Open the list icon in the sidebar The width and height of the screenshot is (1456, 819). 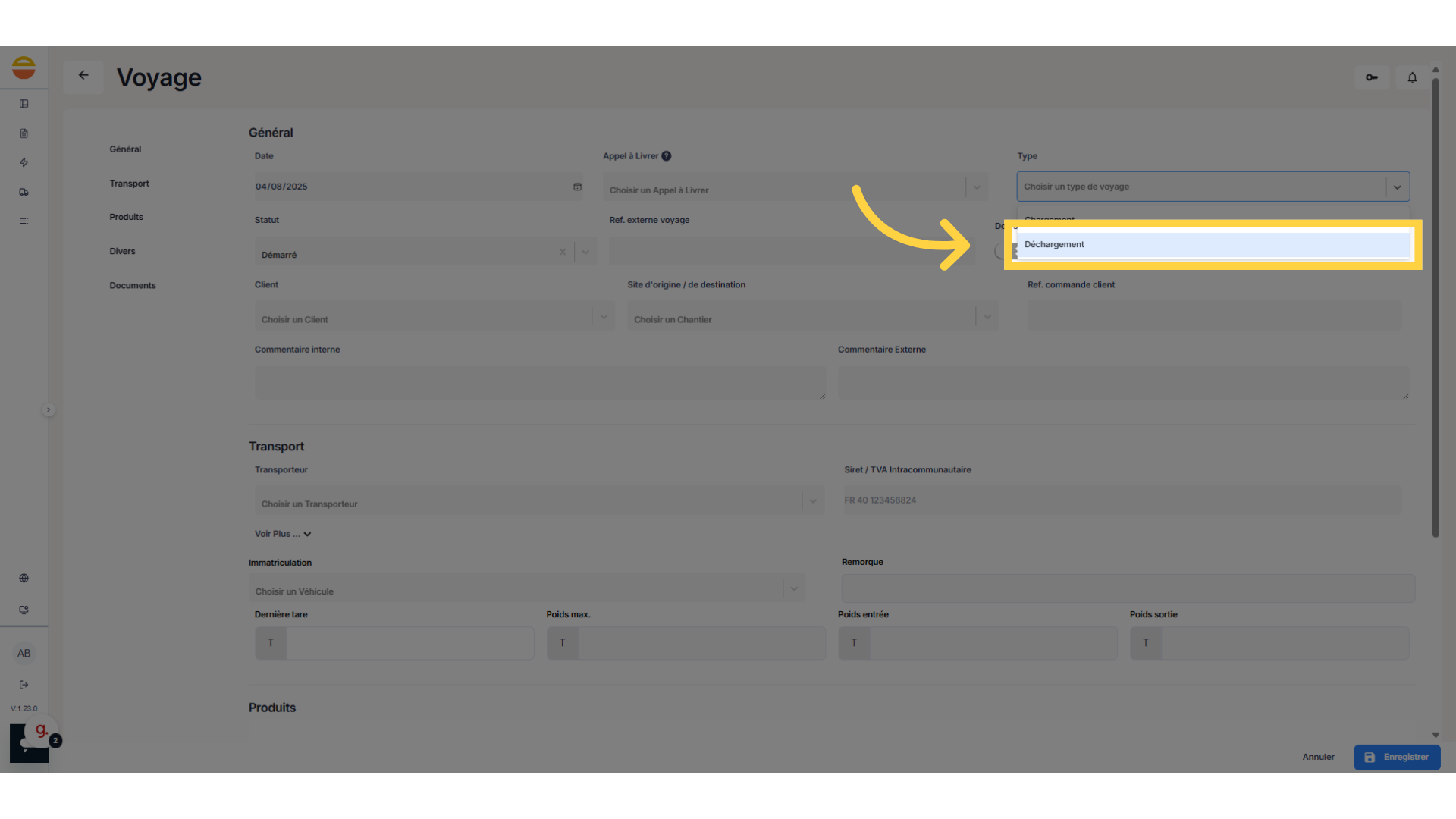click(24, 221)
